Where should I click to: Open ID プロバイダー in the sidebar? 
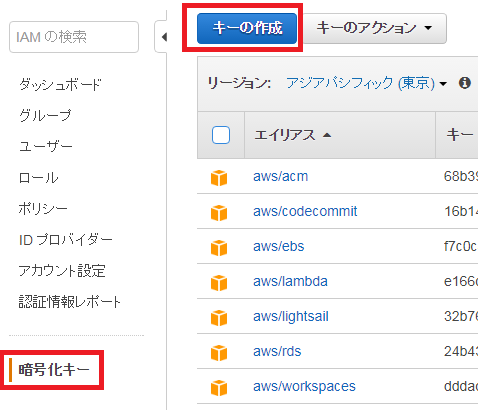[66, 240]
